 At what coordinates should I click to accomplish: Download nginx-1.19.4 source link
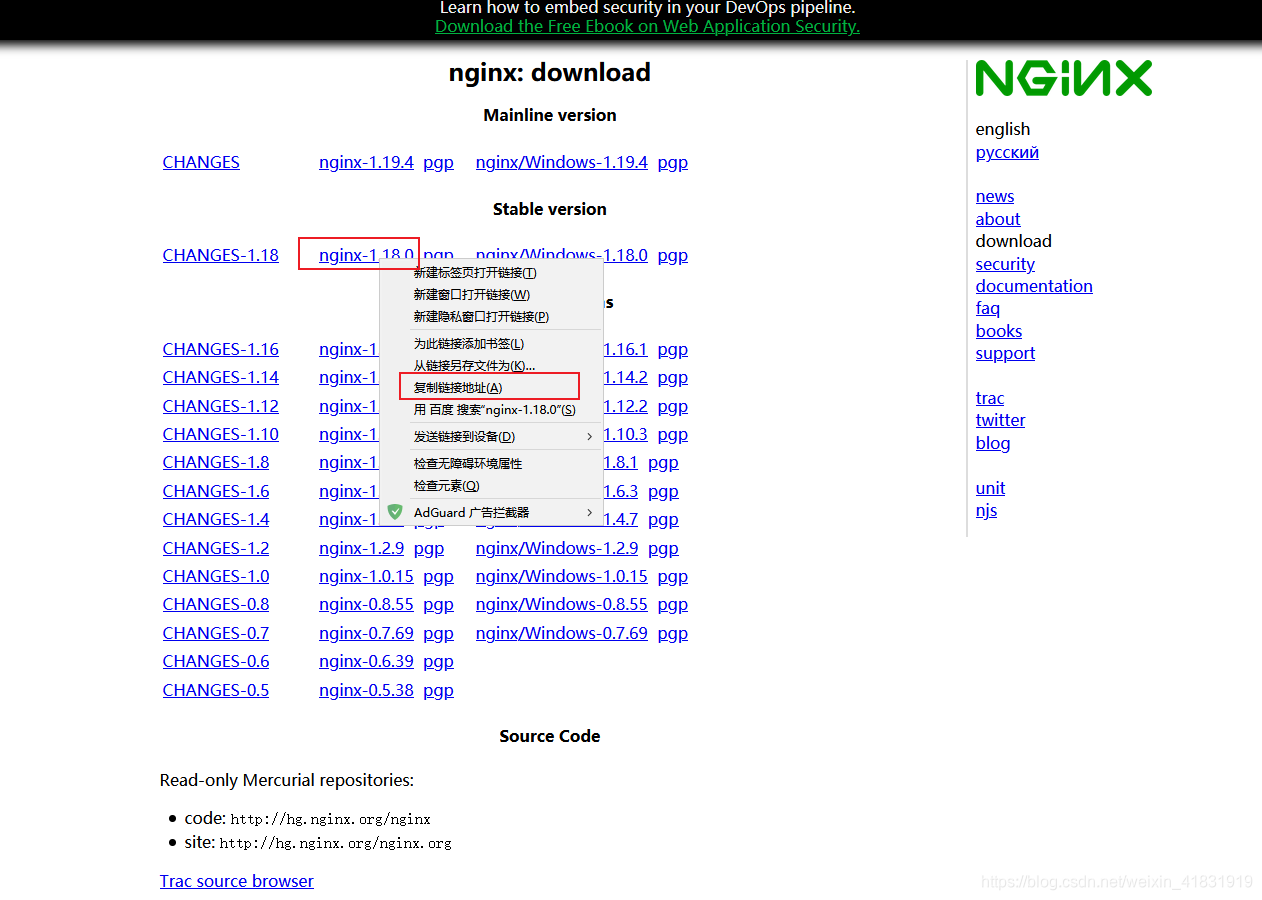point(366,162)
